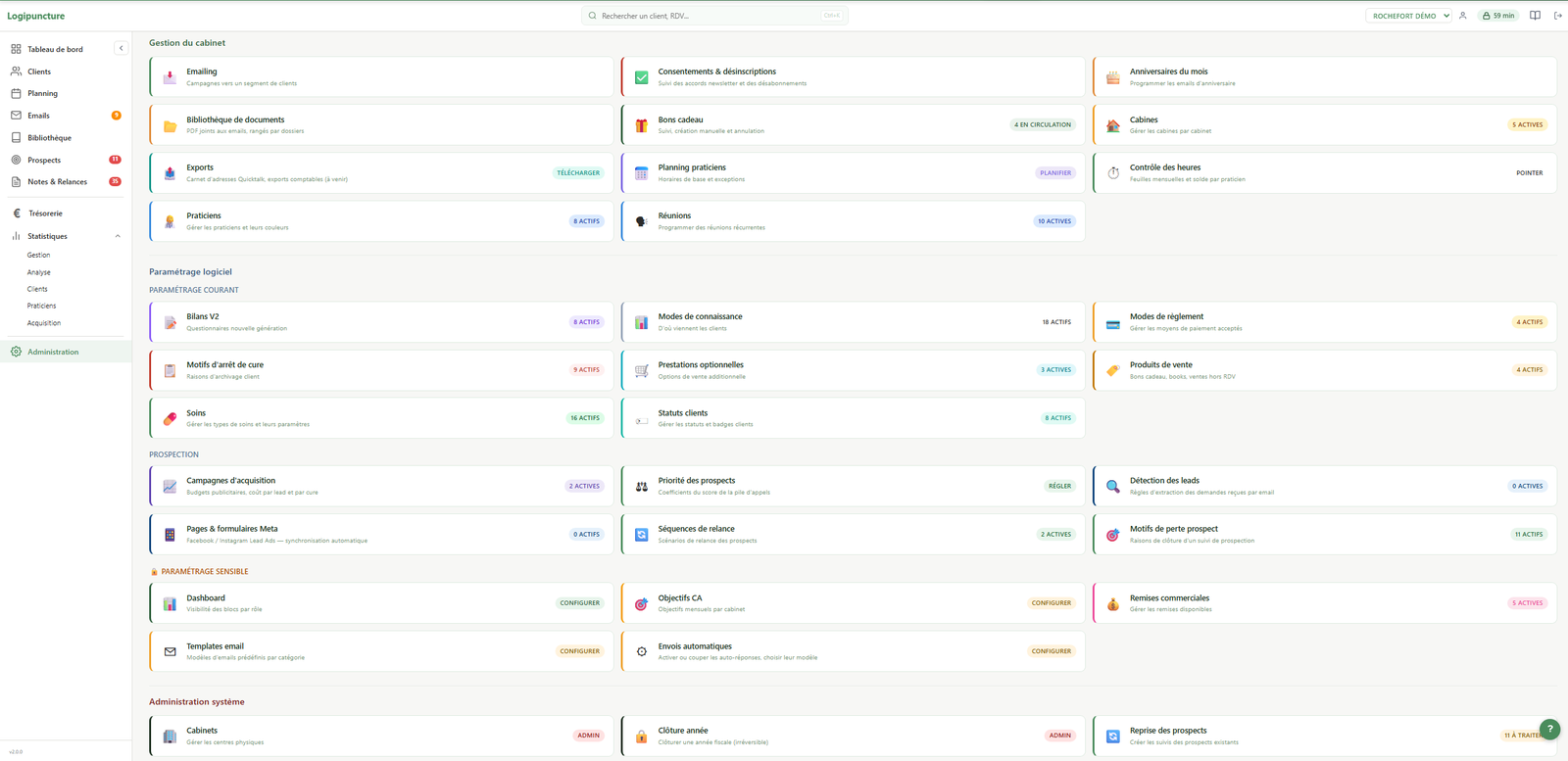1568x761 pixels.
Task: Select Analyse under Statistiques
Action: point(39,272)
